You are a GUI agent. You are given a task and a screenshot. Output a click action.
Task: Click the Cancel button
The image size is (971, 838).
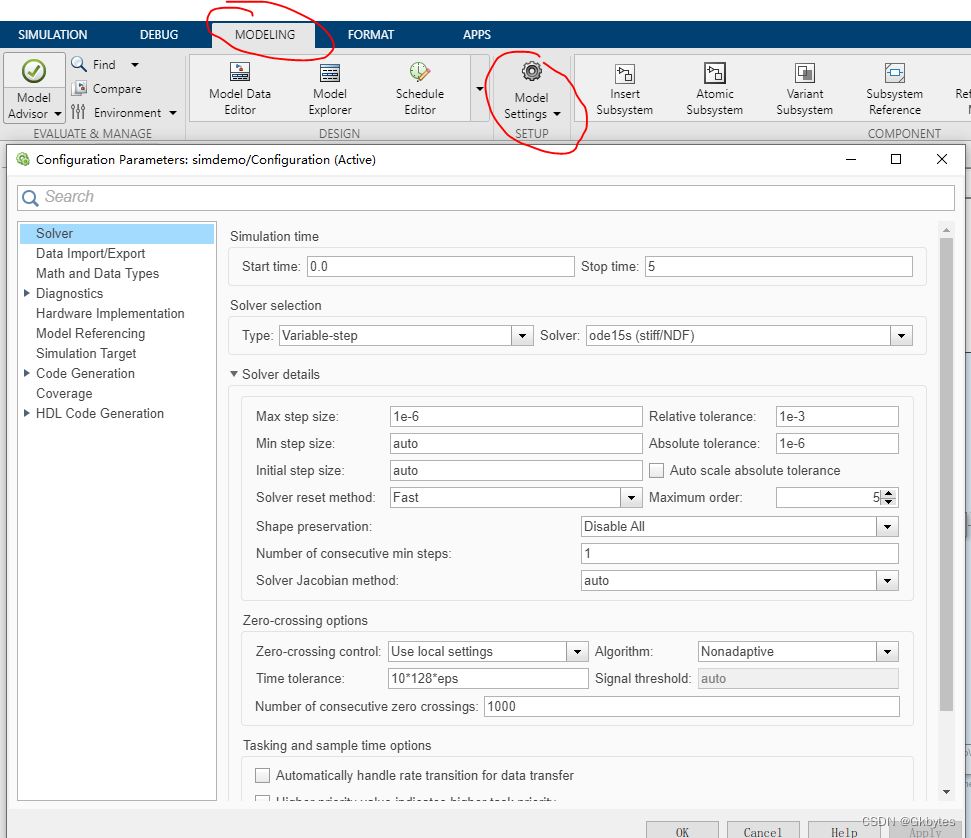pos(763,831)
